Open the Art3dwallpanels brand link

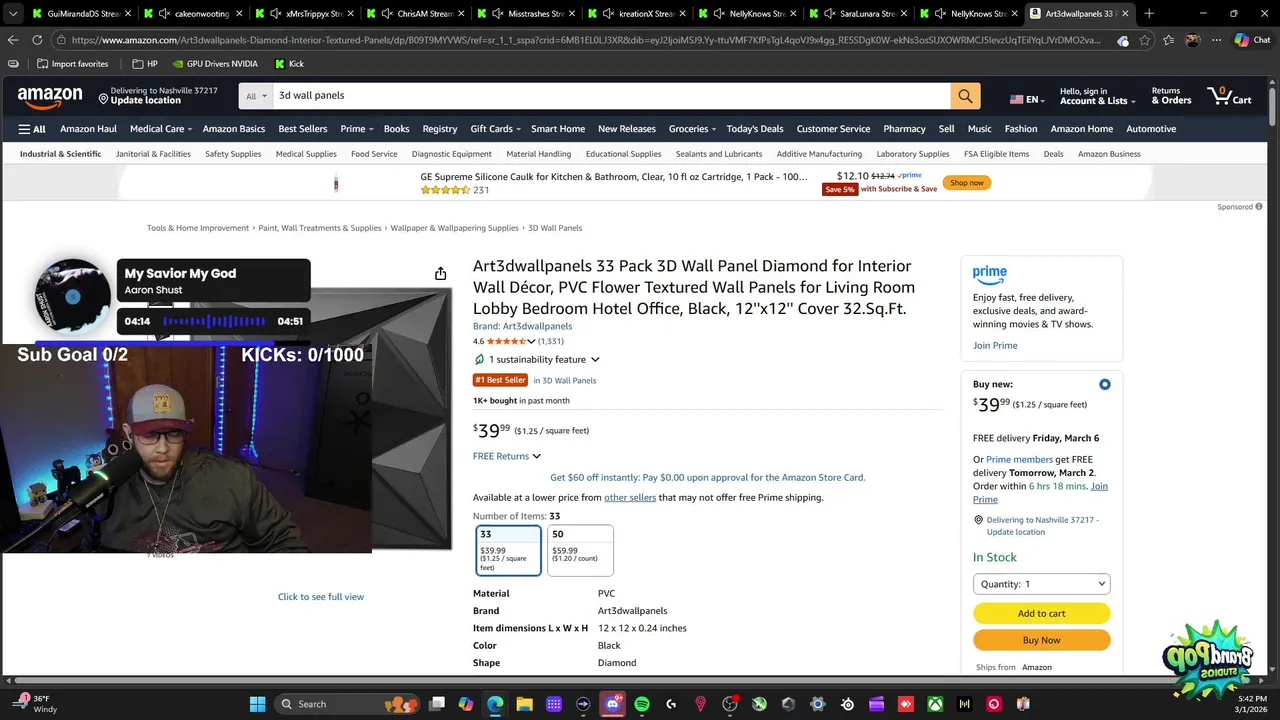click(522, 326)
